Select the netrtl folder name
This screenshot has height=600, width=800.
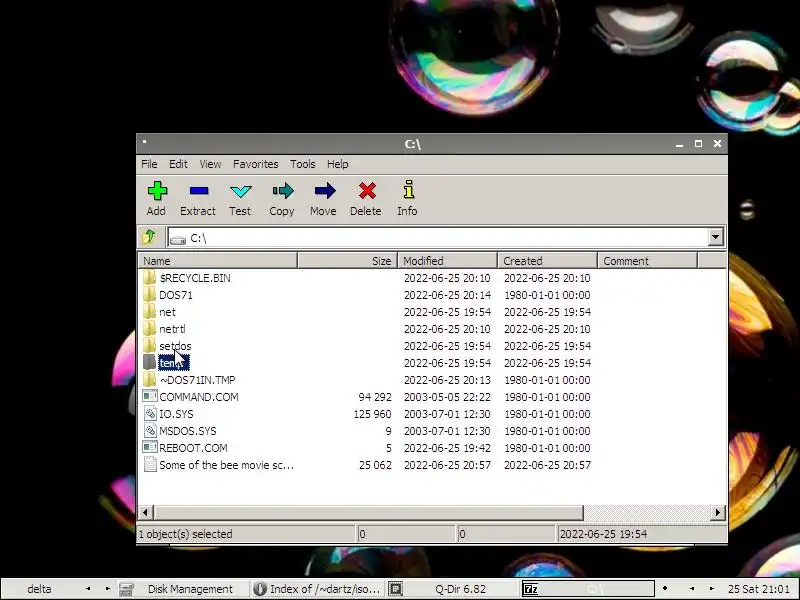[x=172, y=329]
